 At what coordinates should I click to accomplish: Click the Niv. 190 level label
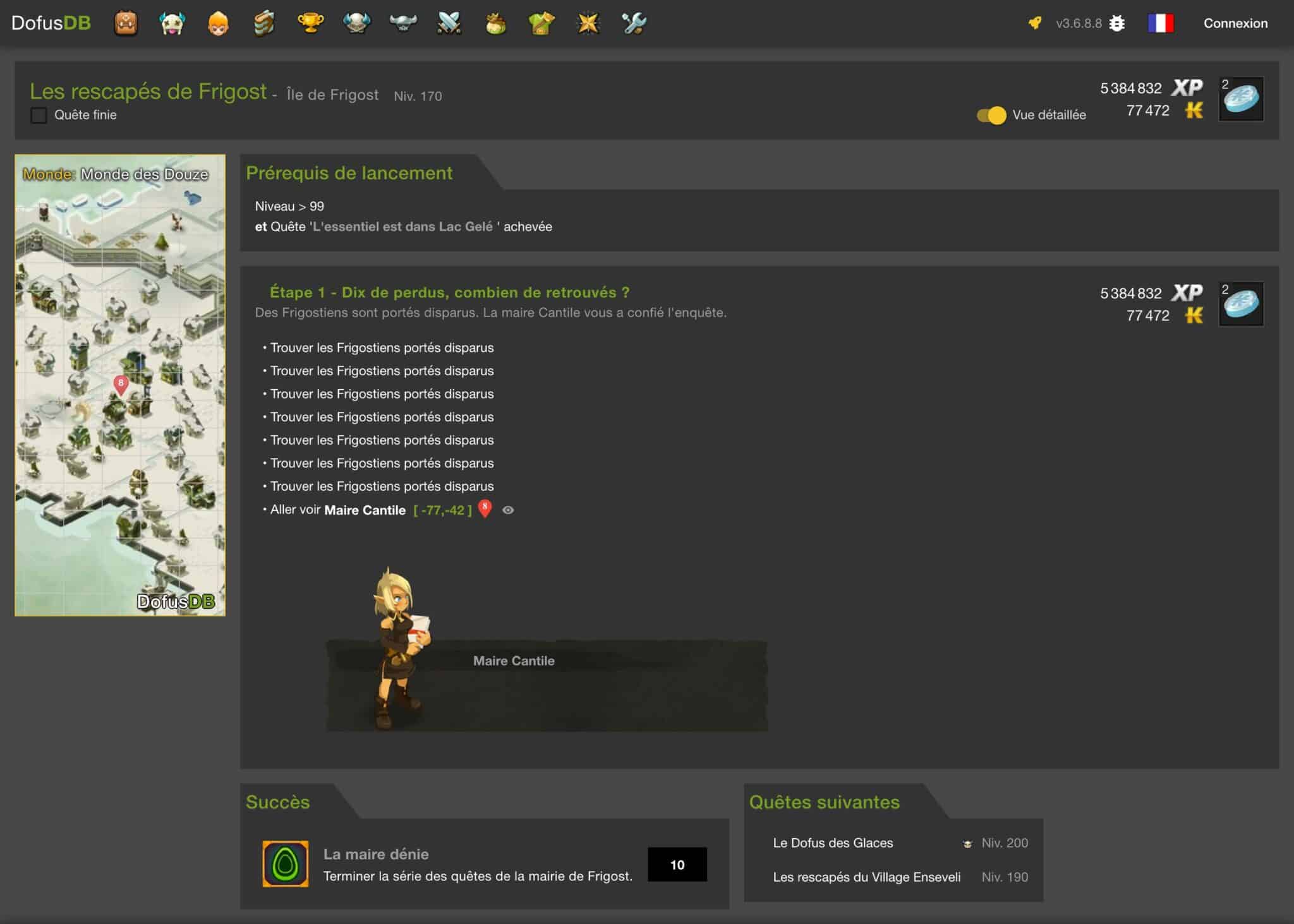tap(1005, 877)
